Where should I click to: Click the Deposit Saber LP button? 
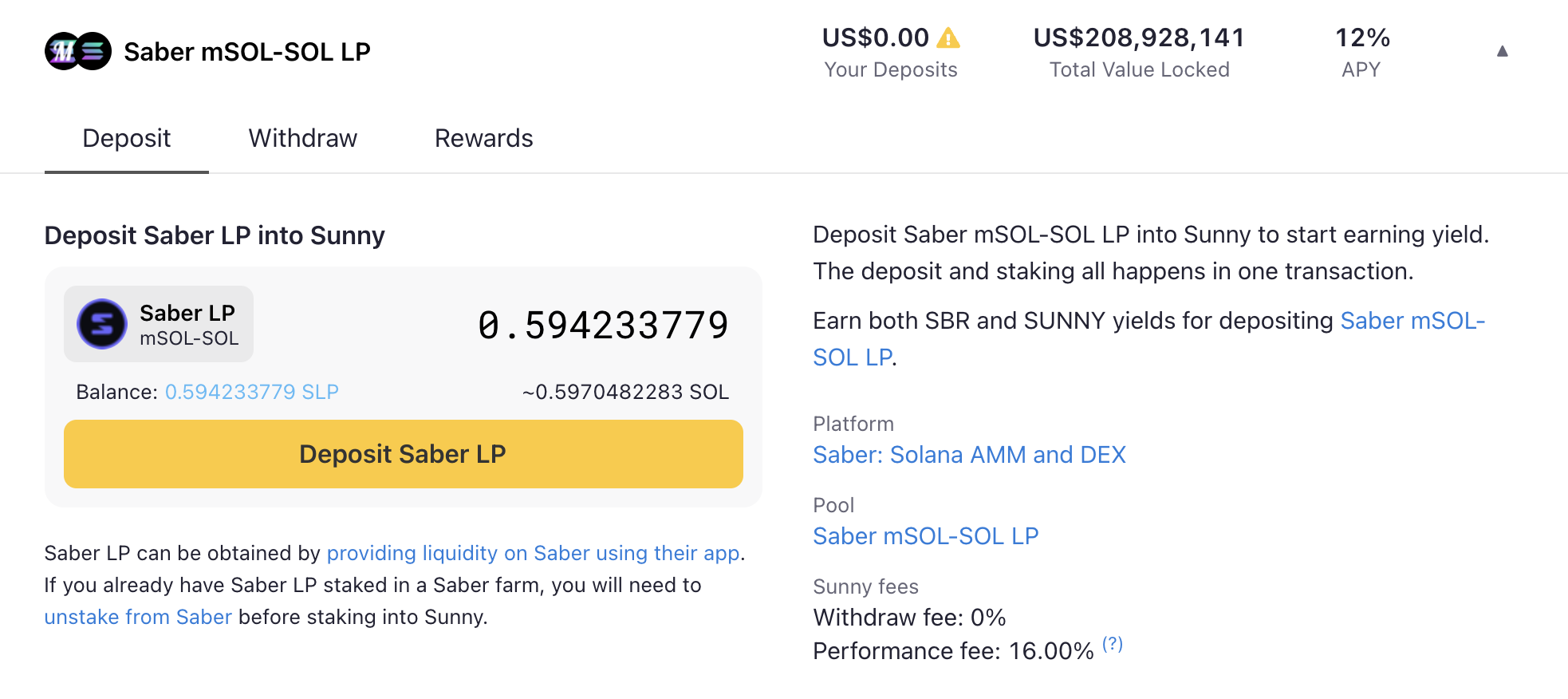coord(404,454)
